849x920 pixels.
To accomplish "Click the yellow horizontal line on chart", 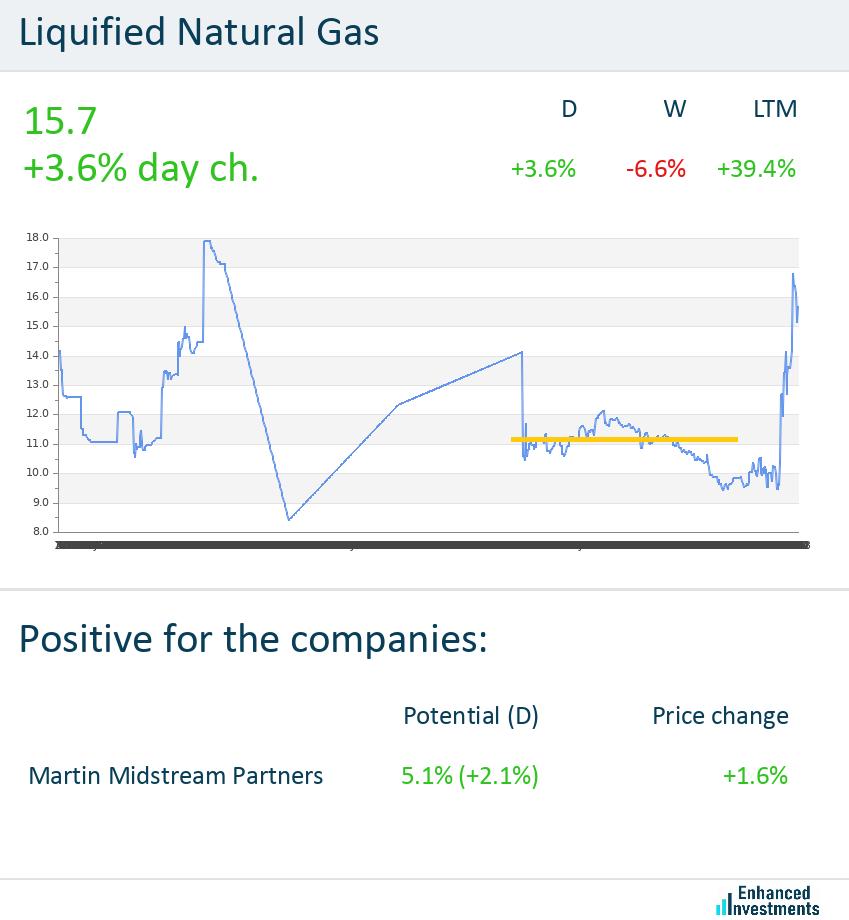I will pos(624,439).
